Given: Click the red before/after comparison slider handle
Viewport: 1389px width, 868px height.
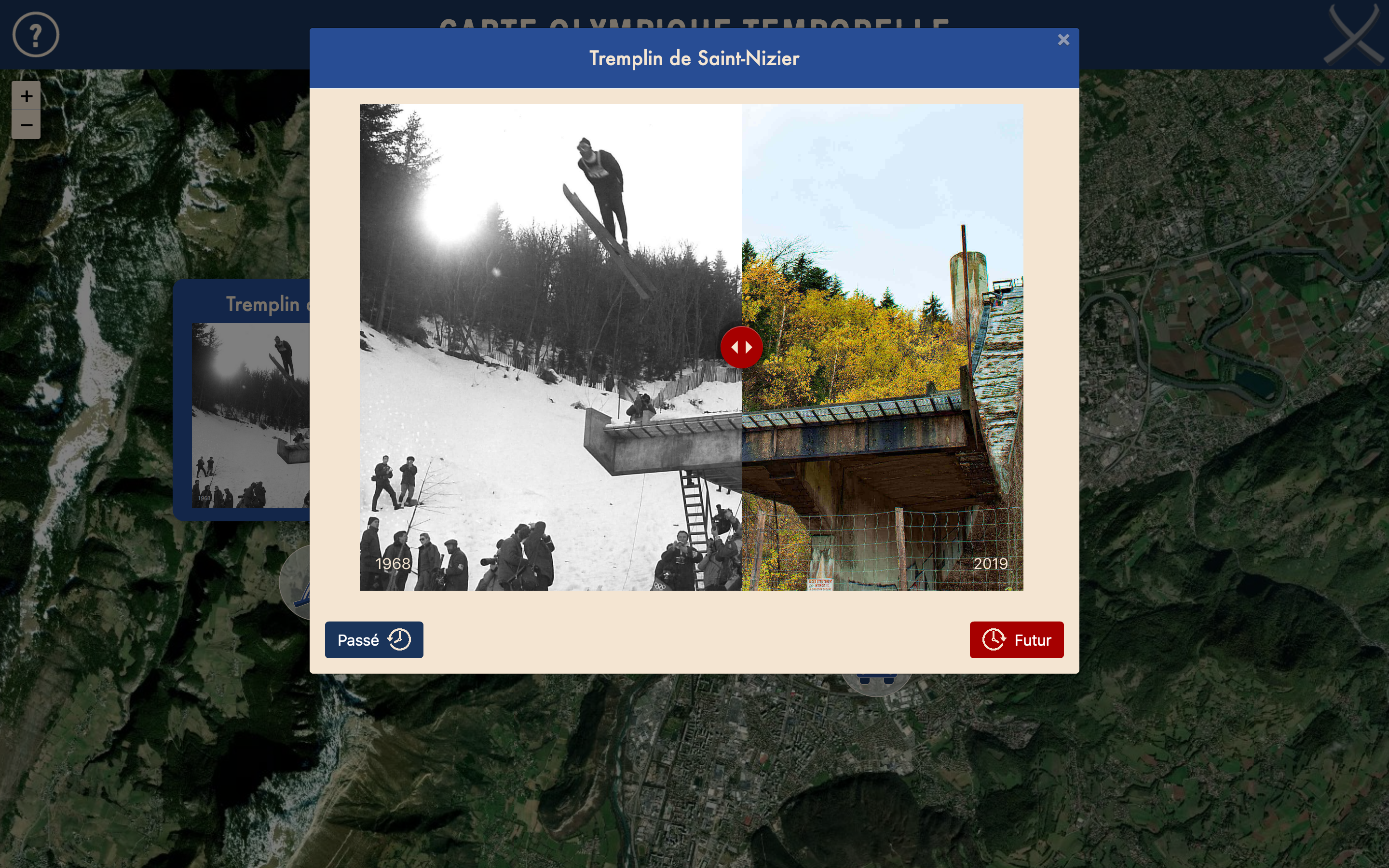Looking at the screenshot, I should (x=741, y=347).
